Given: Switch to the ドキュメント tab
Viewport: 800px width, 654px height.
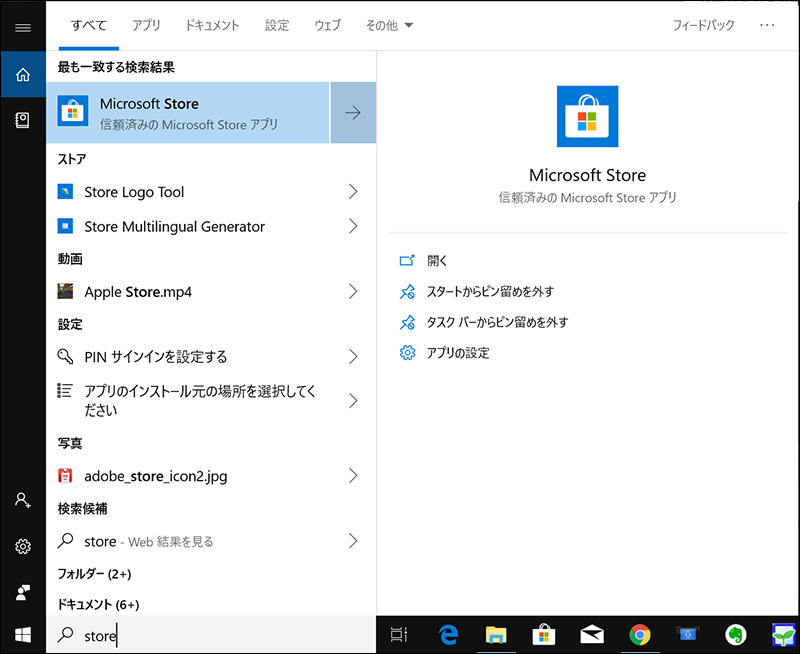Looking at the screenshot, I should click(x=212, y=25).
